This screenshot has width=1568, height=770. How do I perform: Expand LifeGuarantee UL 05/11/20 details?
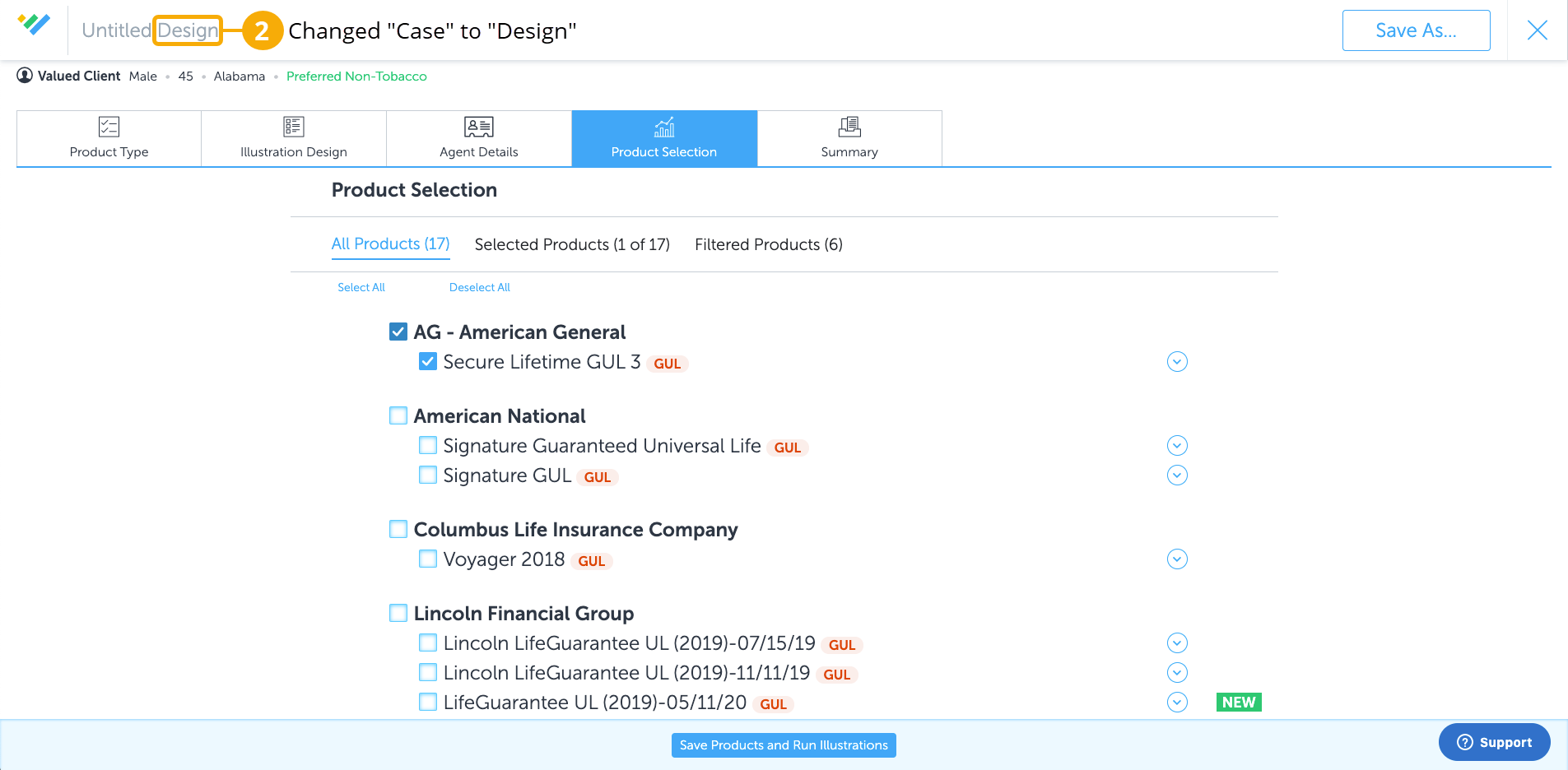click(x=1177, y=703)
